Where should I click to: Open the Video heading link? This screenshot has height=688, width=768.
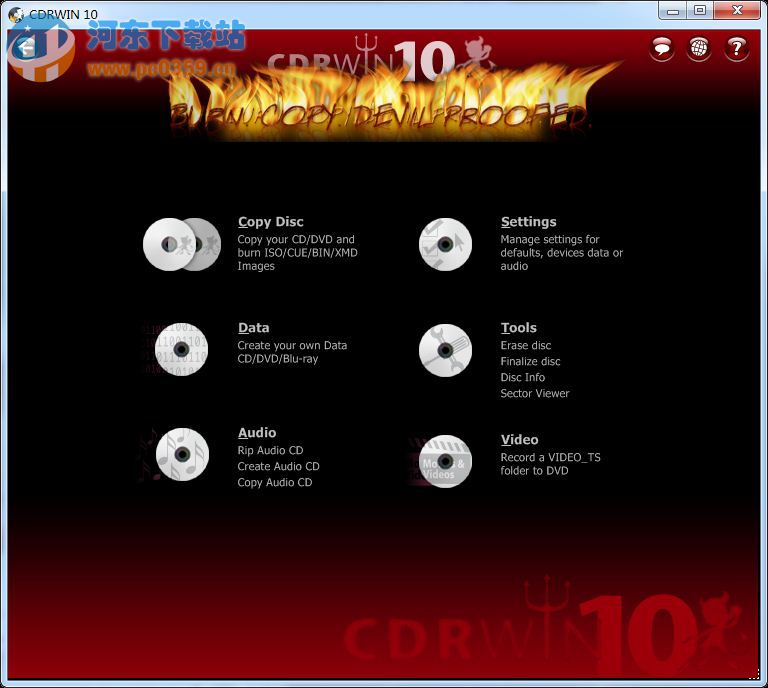pos(520,440)
